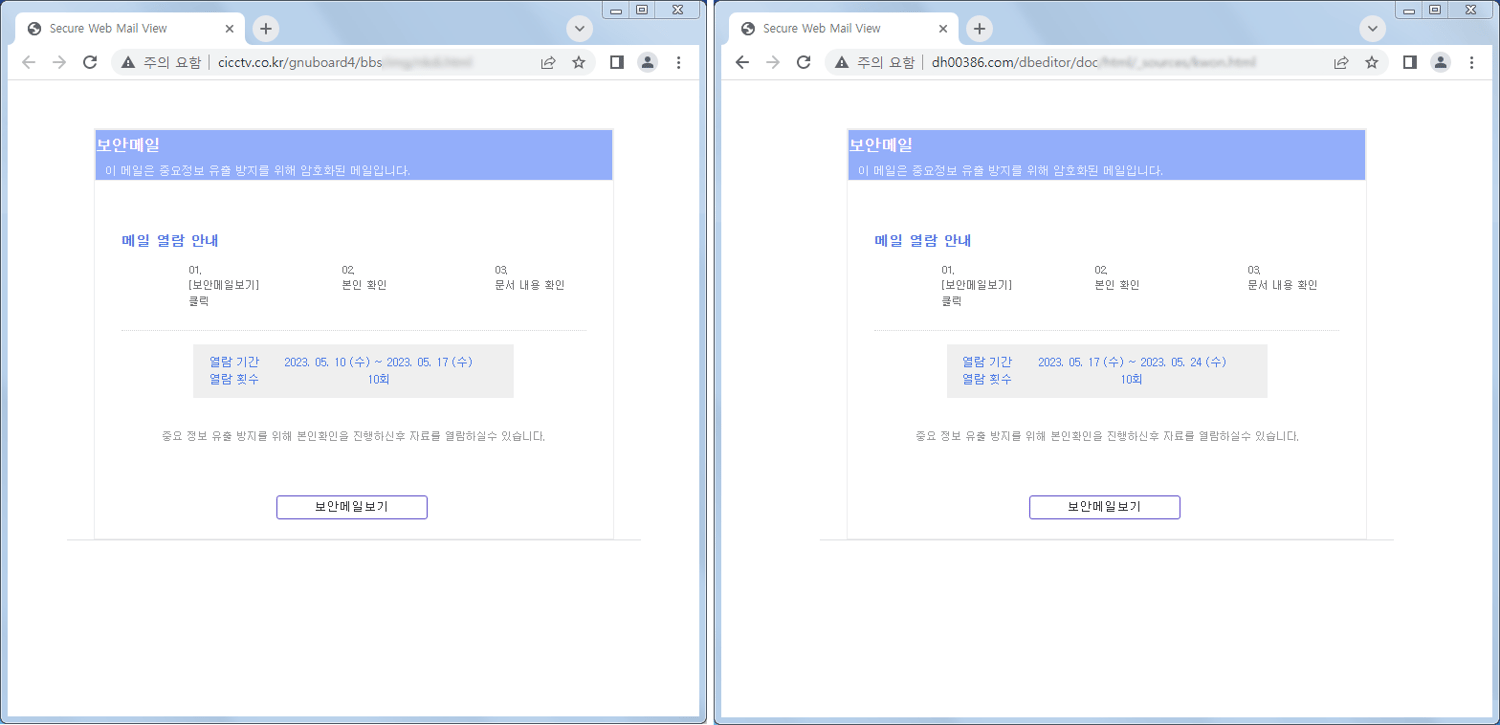Click [보안메일보기] step text in left window
1500x725 pixels.
224,285
